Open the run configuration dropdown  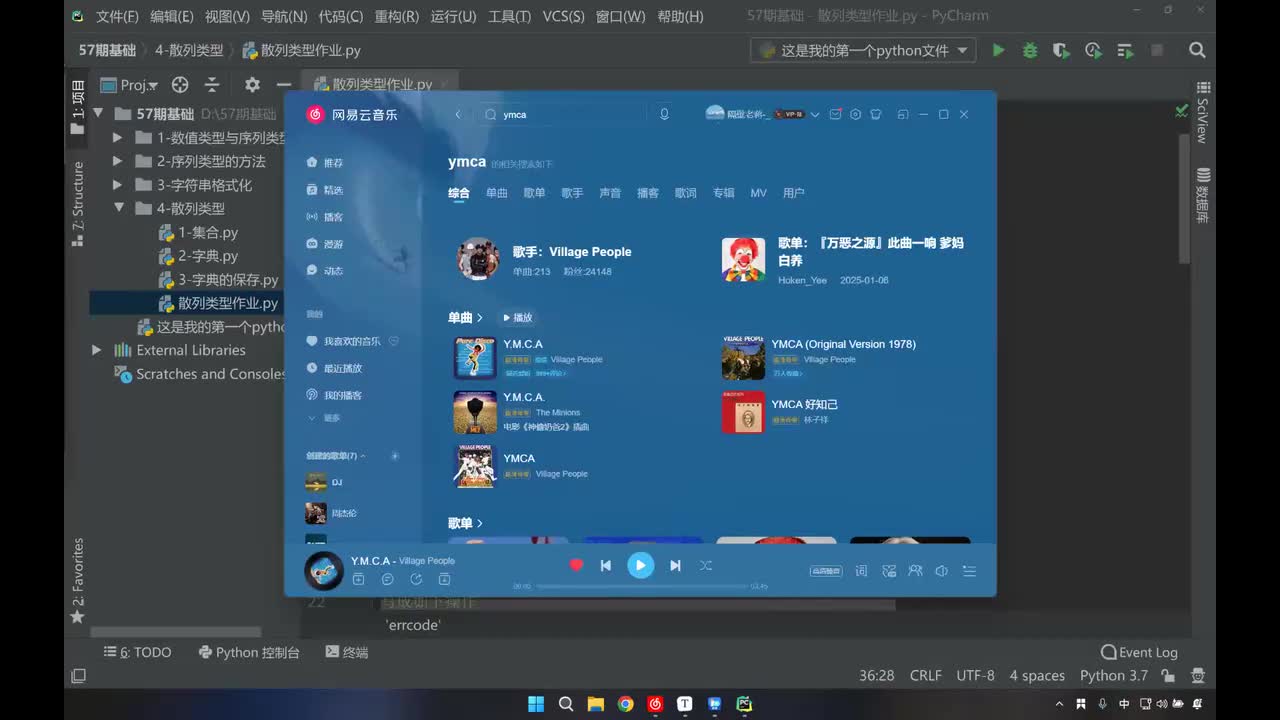[x=864, y=50]
